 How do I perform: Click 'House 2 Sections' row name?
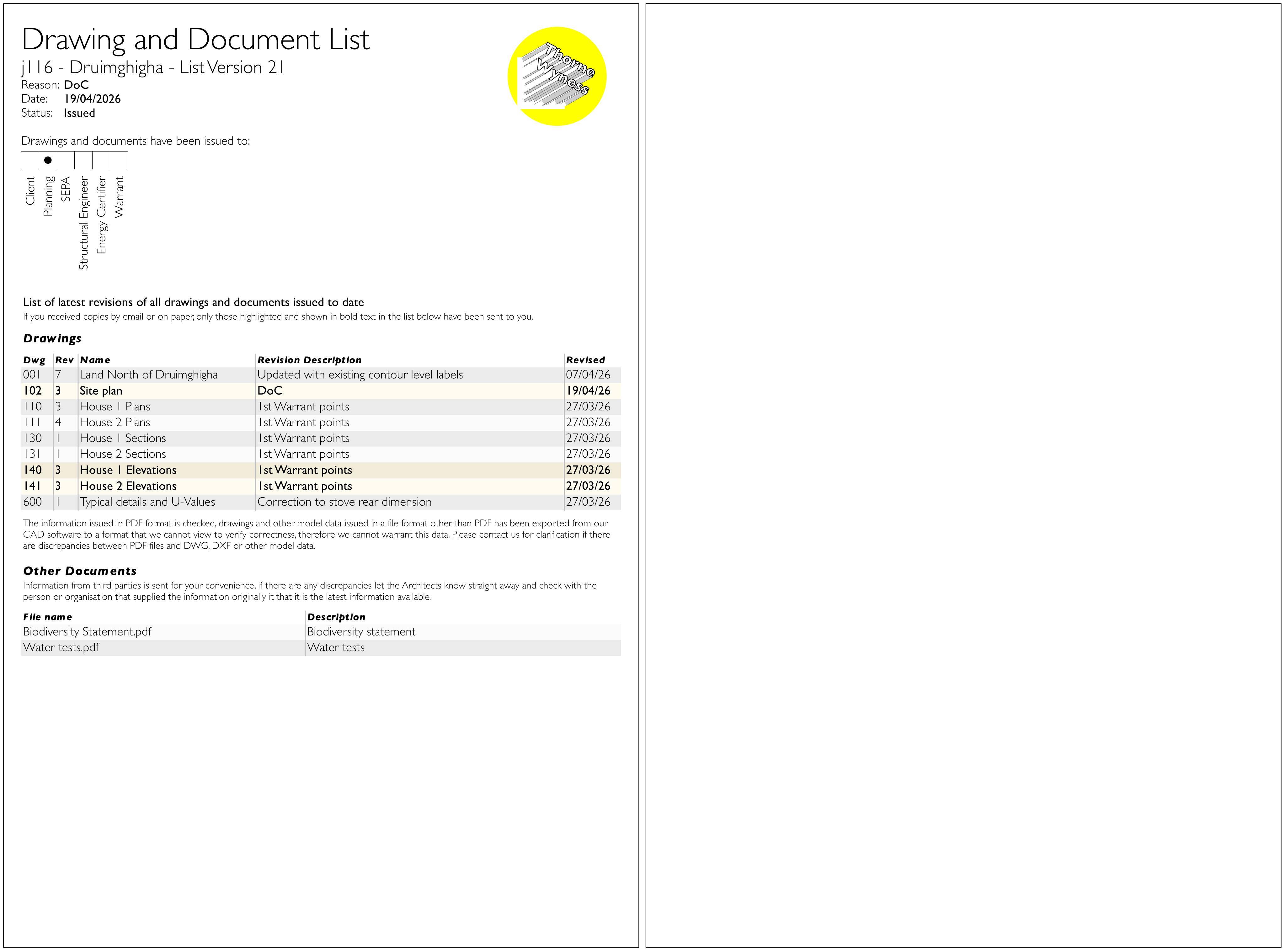123,454
